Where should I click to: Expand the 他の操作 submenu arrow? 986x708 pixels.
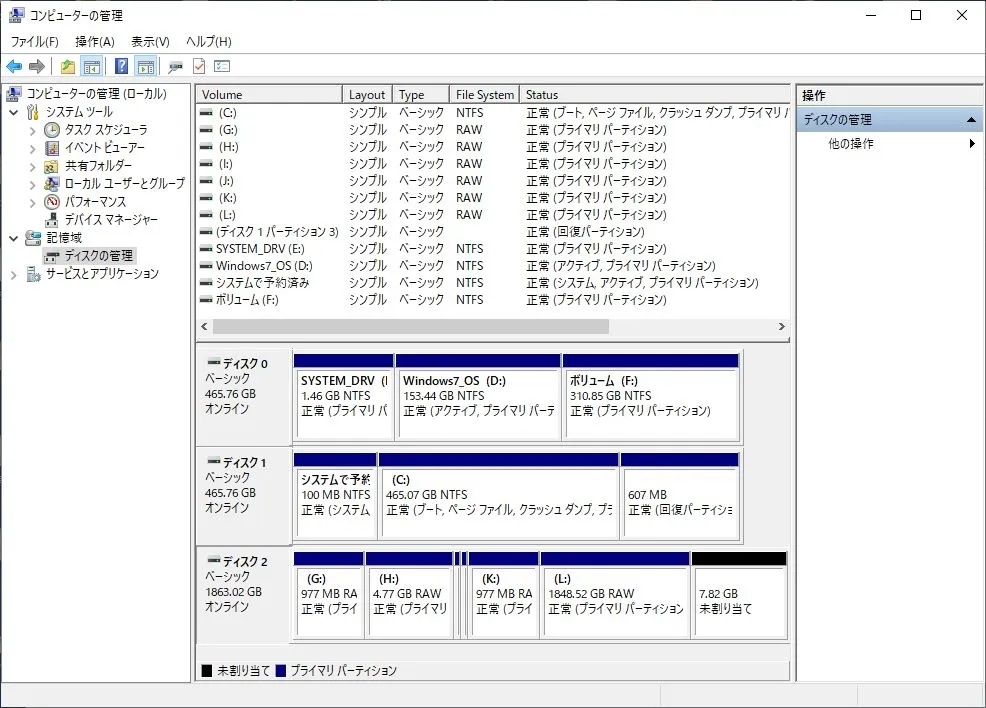pos(972,143)
